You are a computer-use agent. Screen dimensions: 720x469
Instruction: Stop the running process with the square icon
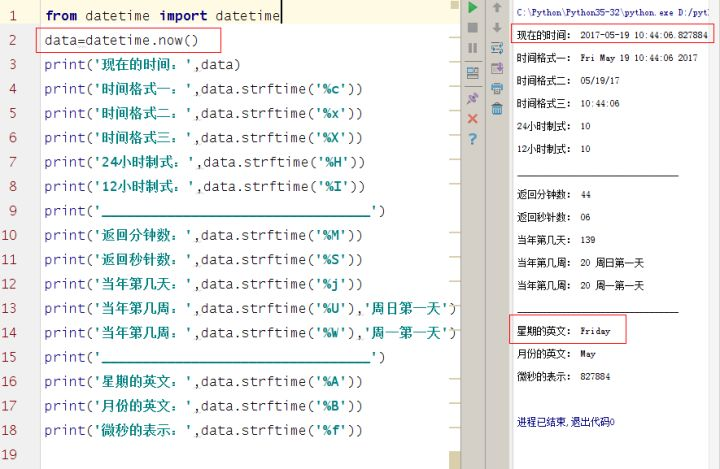tap(472, 28)
